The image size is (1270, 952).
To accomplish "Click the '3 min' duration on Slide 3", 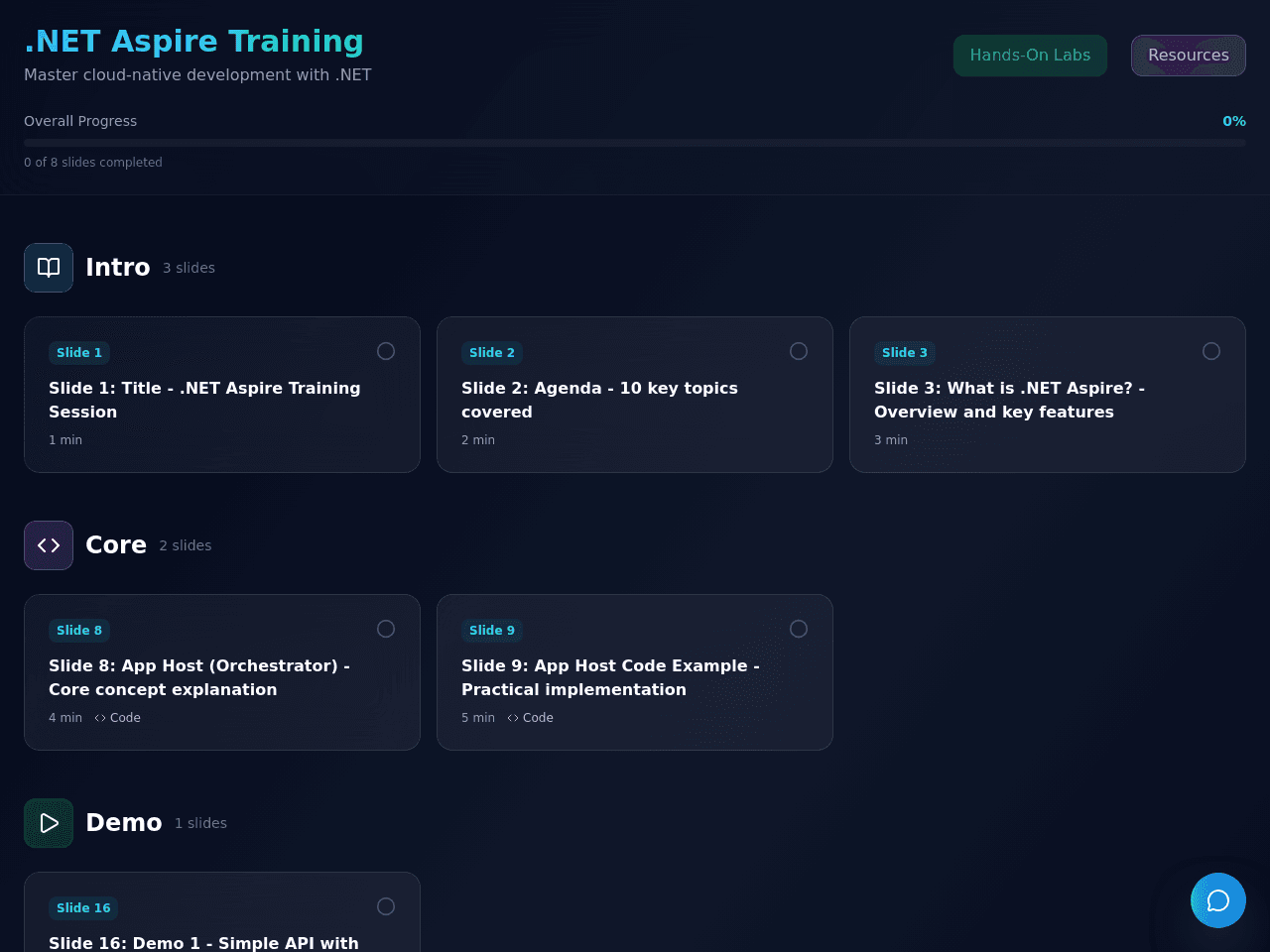I will (x=891, y=440).
